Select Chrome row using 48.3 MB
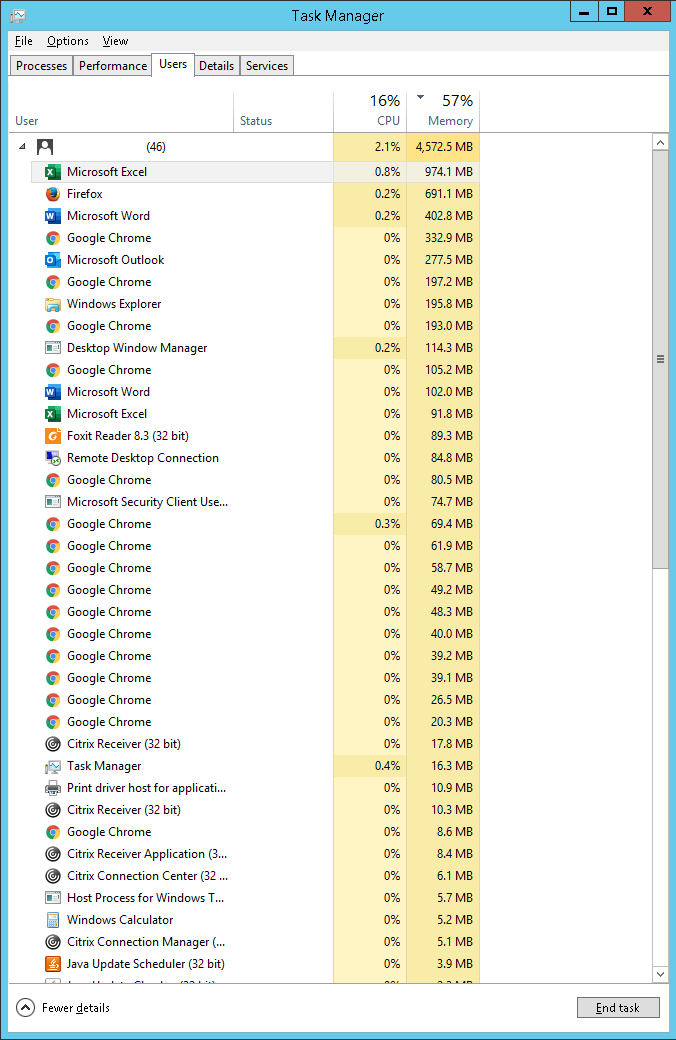 tap(255, 612)
